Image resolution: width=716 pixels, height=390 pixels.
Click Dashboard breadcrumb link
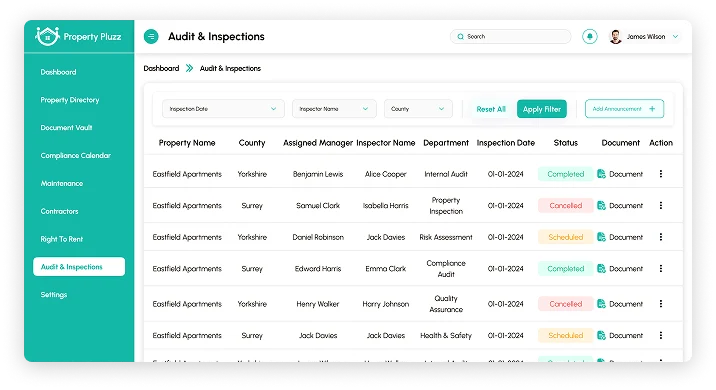tap(161, 69)
